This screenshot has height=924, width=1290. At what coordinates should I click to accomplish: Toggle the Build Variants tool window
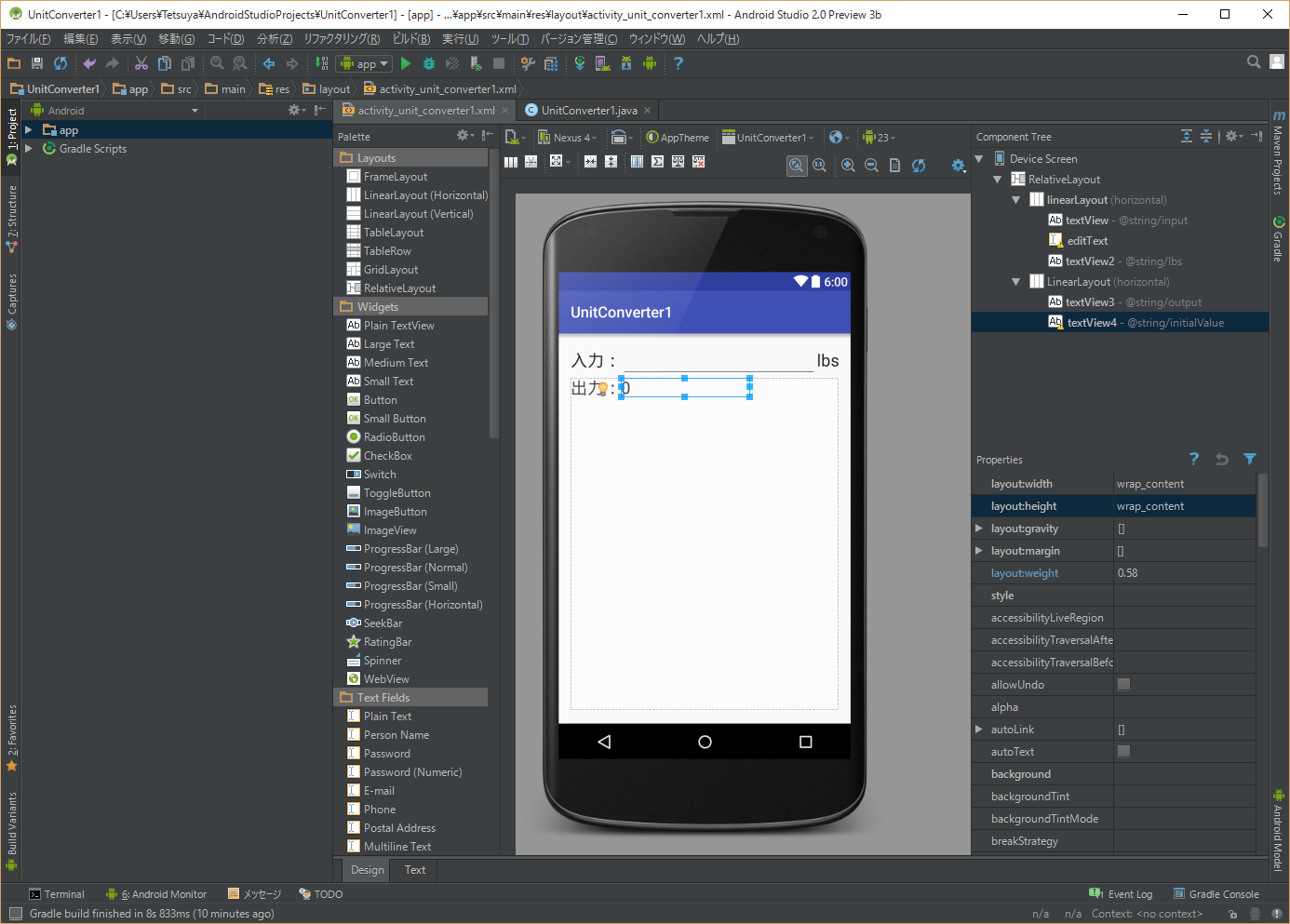(11, 831)
